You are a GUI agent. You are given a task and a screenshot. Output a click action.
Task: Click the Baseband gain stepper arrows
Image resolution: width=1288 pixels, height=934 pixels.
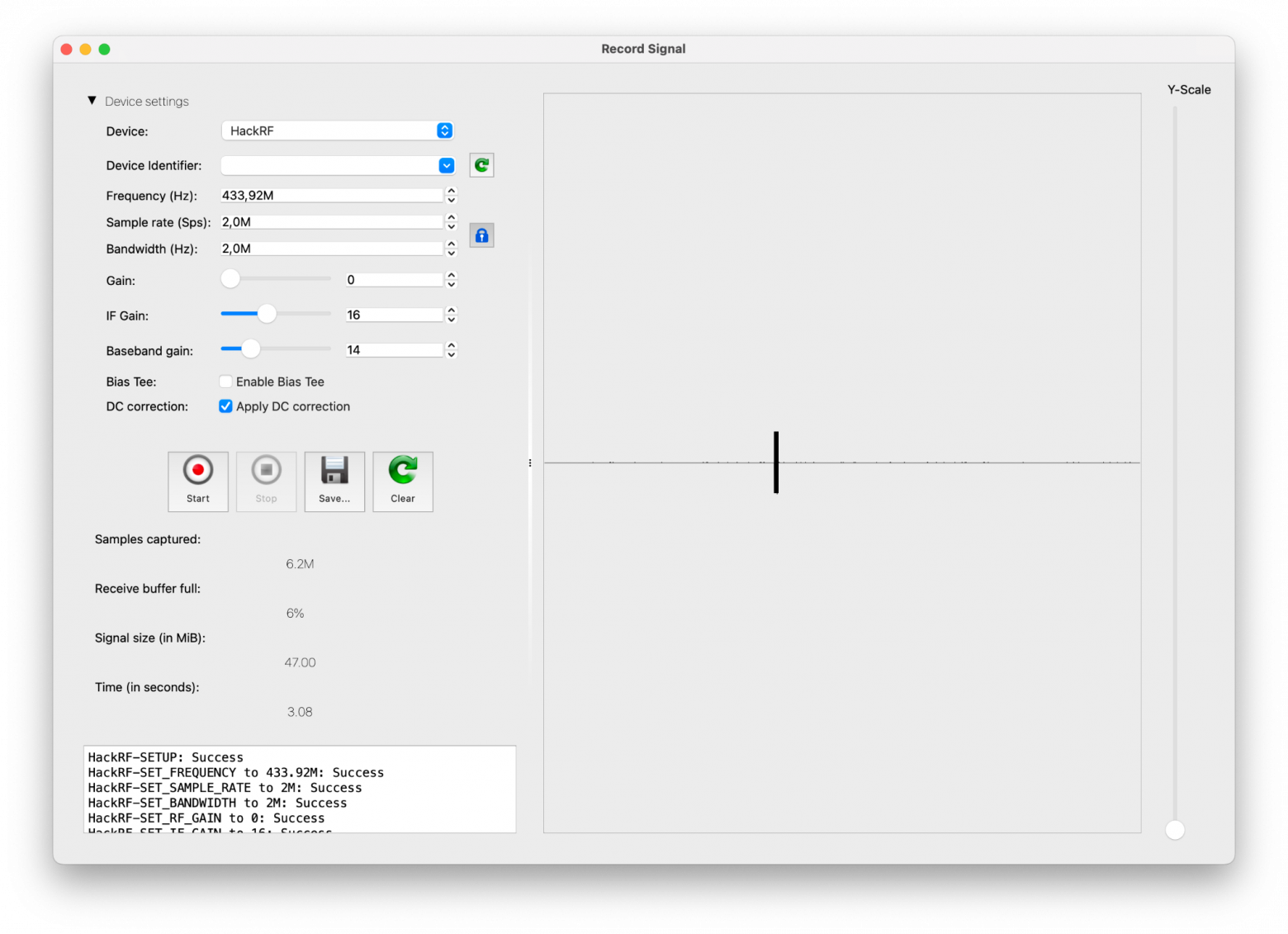[x=451, y=350]
